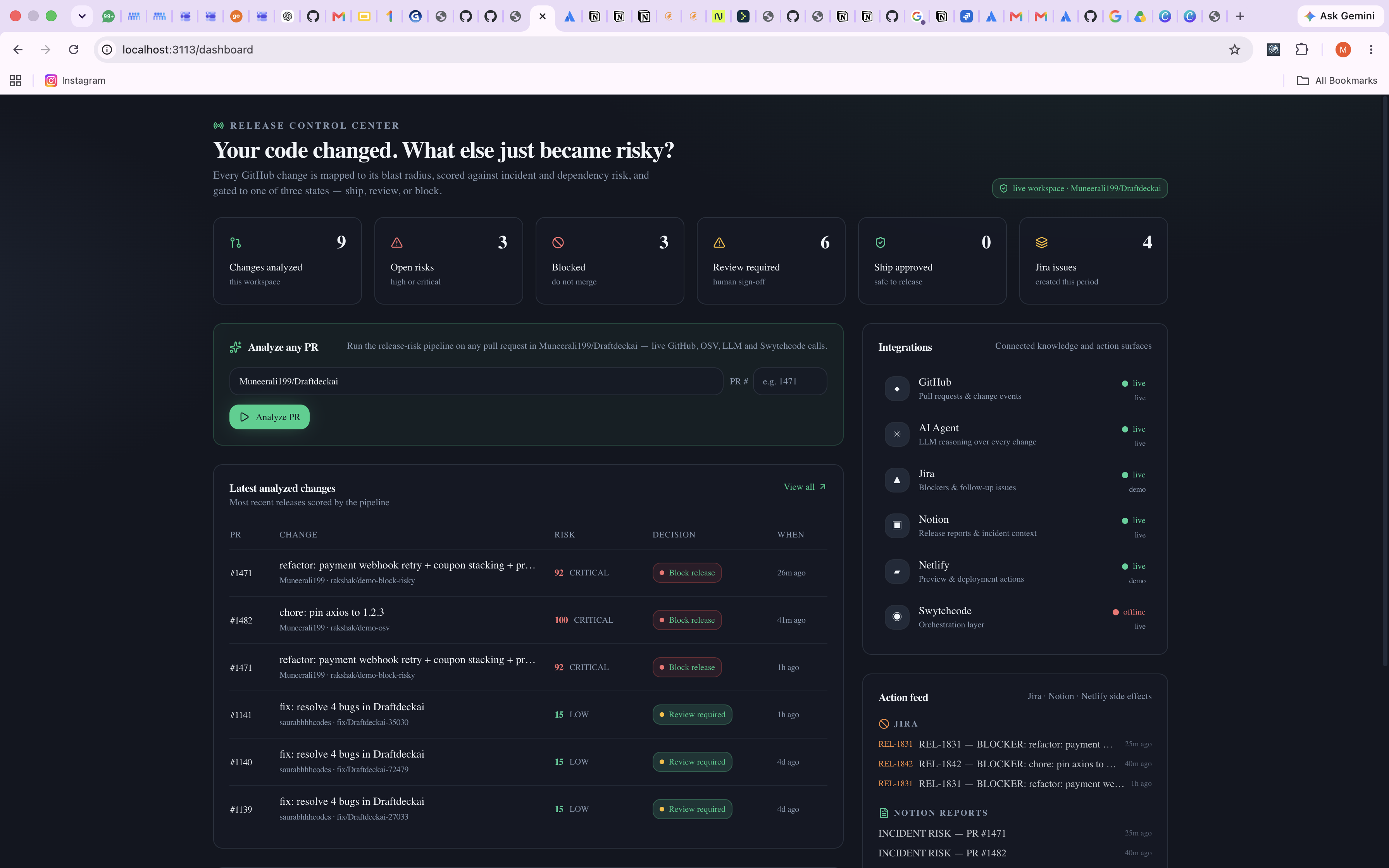Click the Analyze PR button
Screen dimensions: 1389x868
coord(269,417)
